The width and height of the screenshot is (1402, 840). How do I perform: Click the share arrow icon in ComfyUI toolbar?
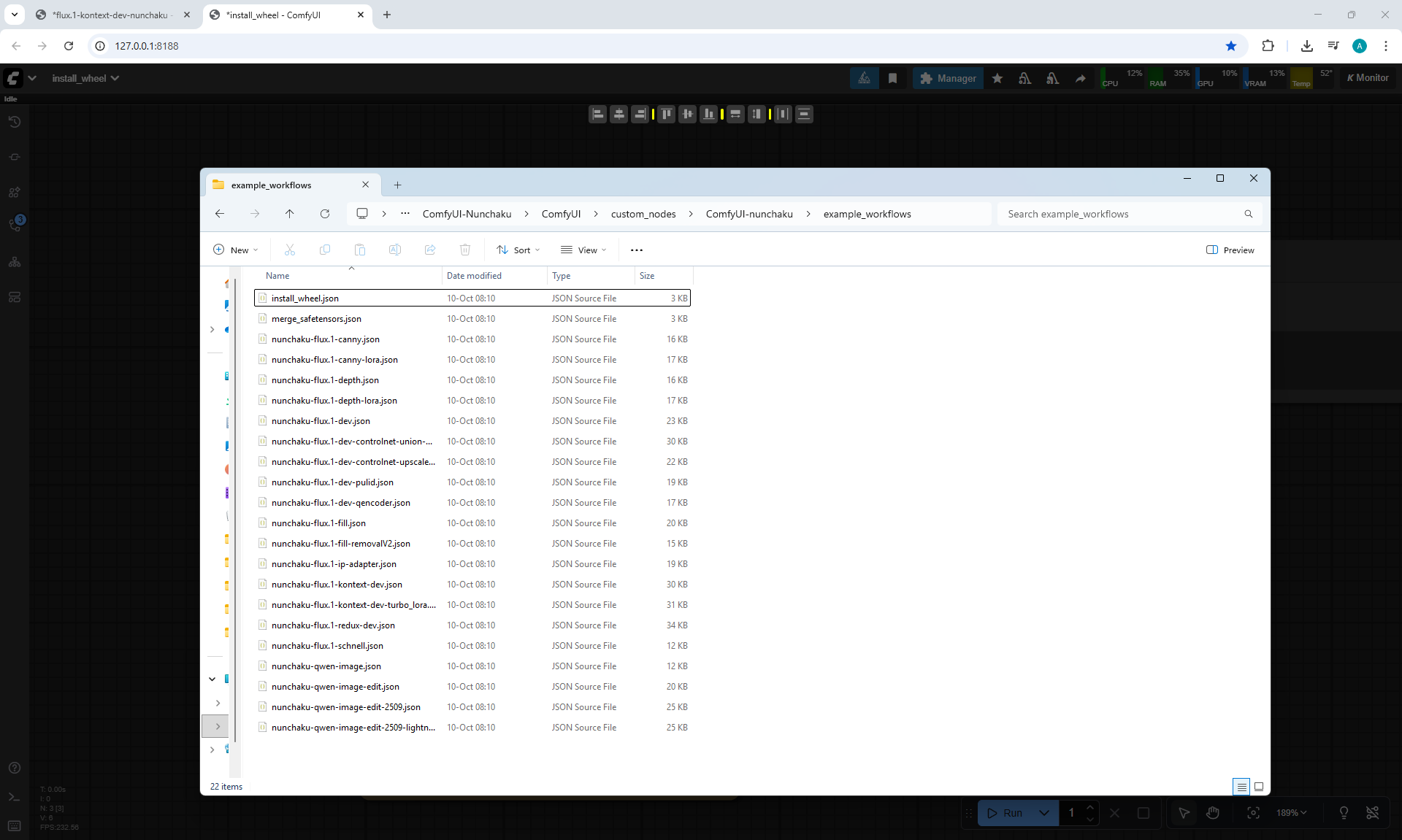pos(1080,78)
